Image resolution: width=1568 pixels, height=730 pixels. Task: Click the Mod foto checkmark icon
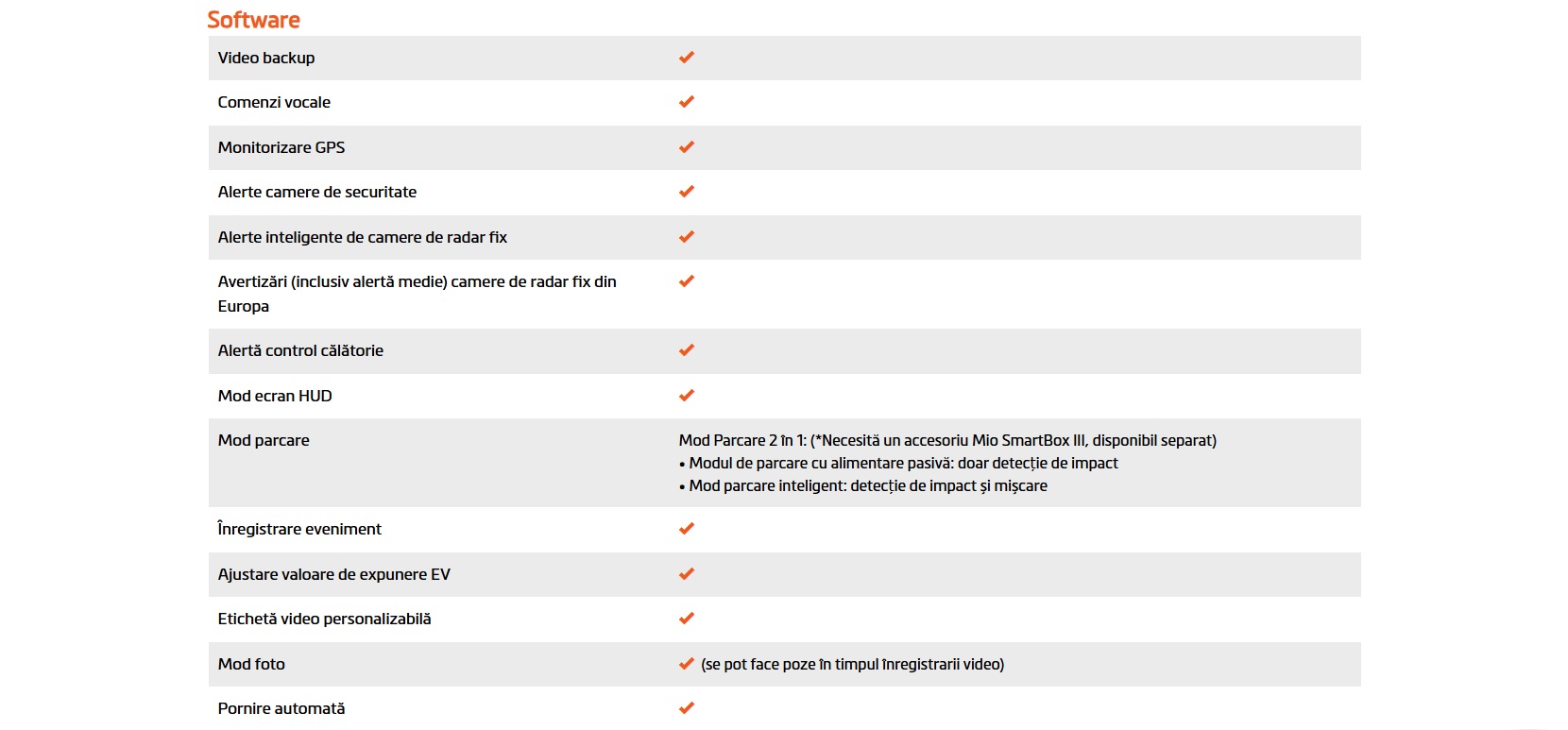pos(687,664)
